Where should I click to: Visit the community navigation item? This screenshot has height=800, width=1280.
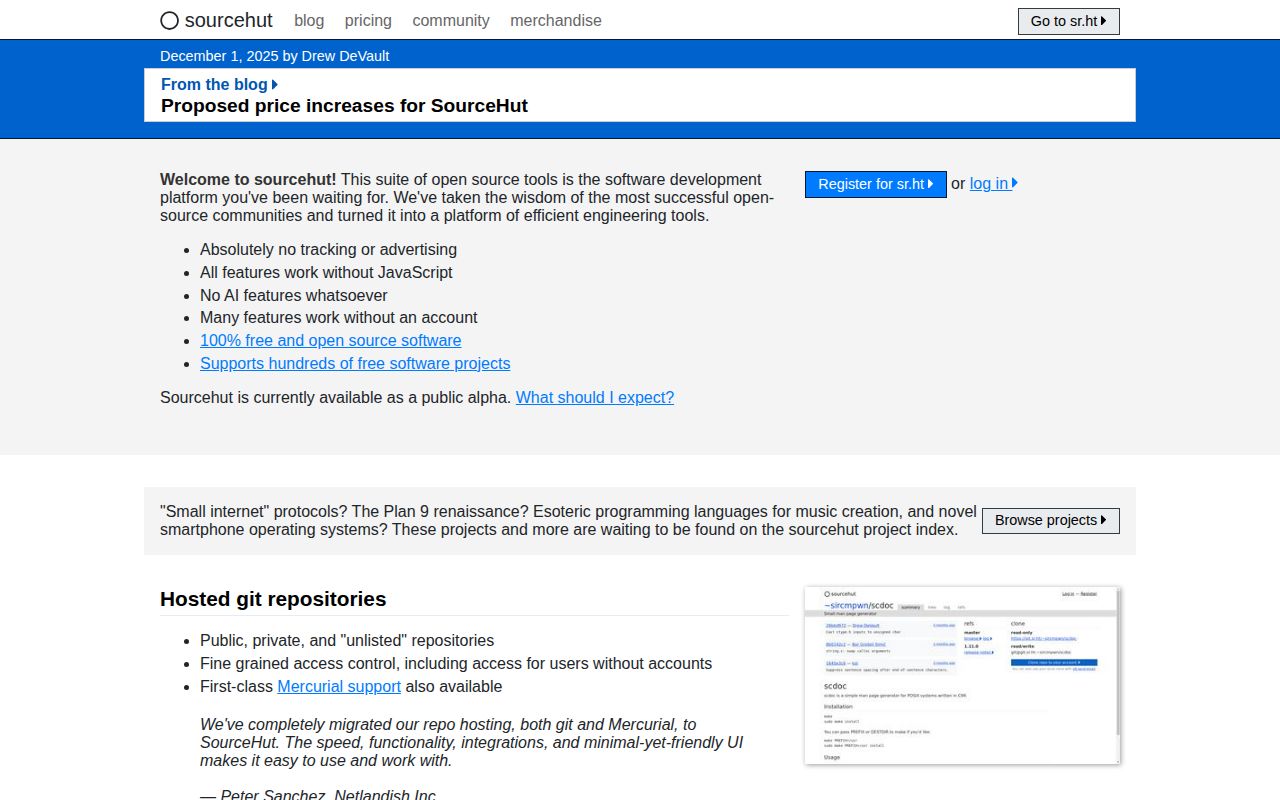[451, 21]
